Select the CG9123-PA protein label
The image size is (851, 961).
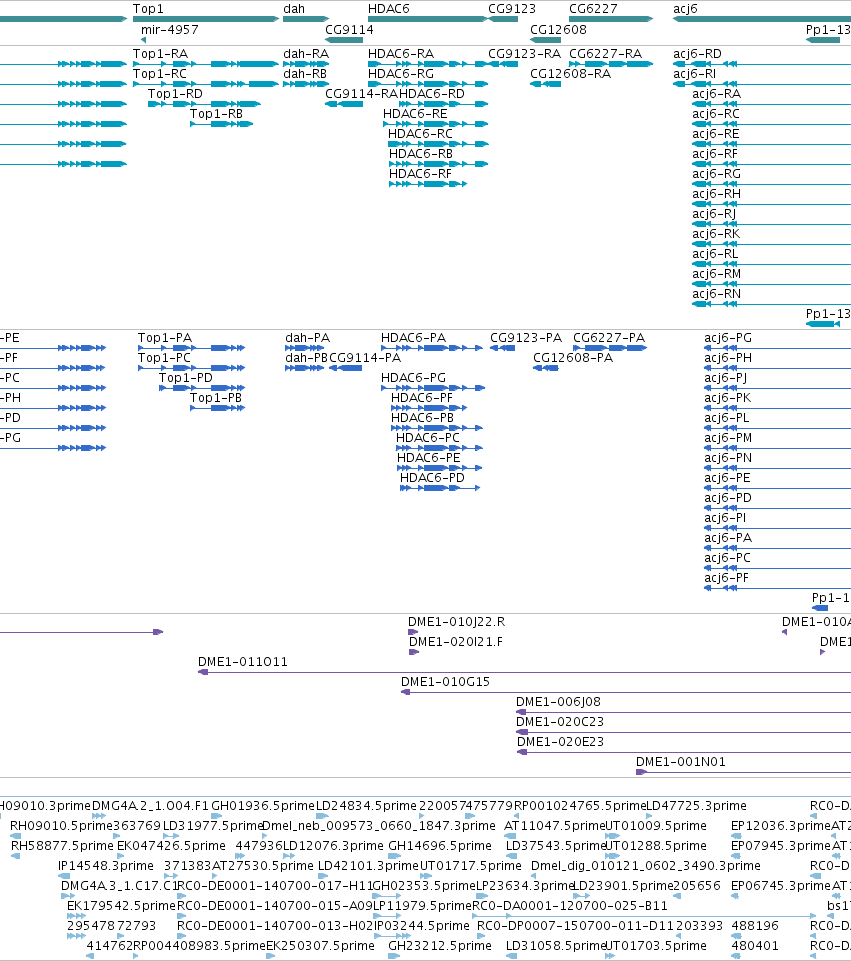526,338
